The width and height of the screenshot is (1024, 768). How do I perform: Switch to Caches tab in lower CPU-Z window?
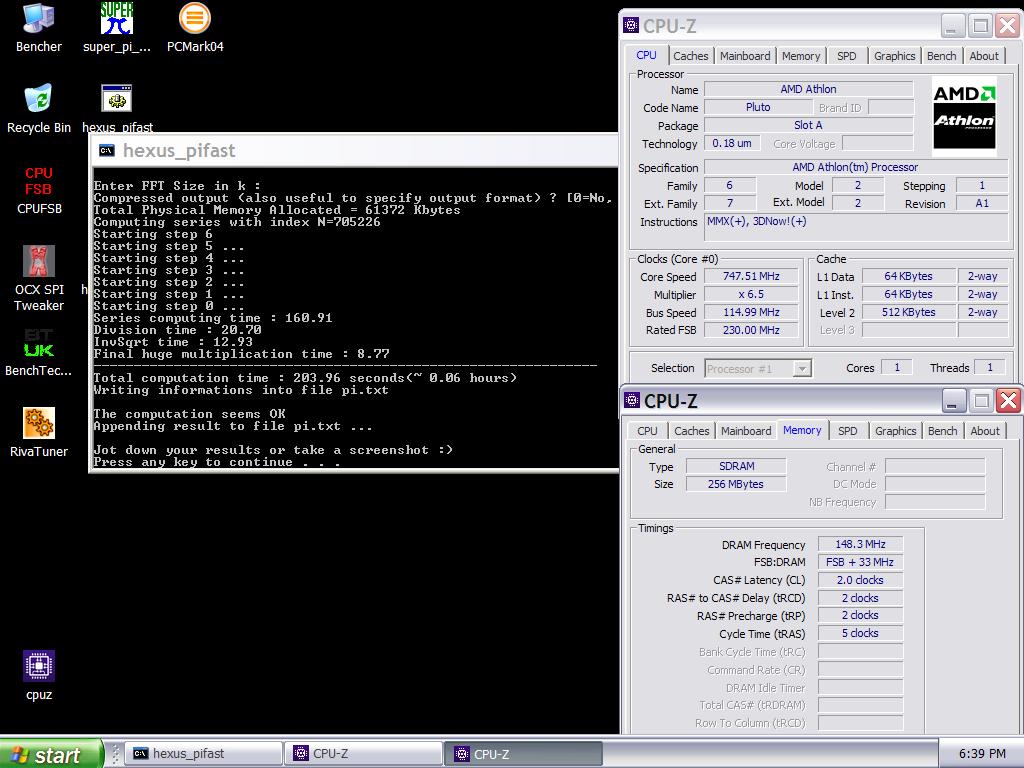tap(692, 431)
